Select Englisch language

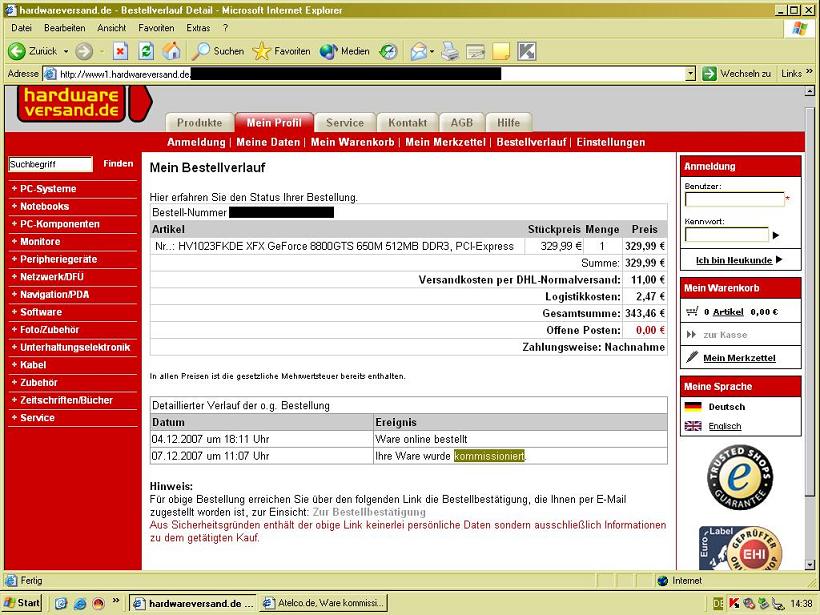[x=725, y=426]
